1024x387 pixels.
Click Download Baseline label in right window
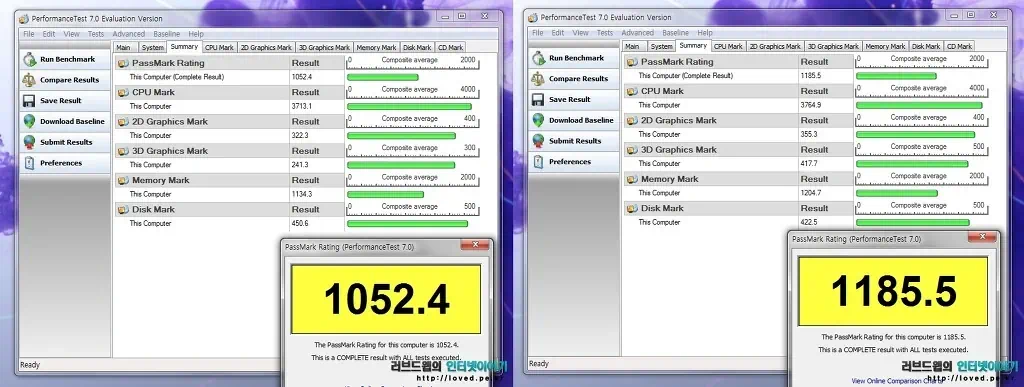pos(581,121)
